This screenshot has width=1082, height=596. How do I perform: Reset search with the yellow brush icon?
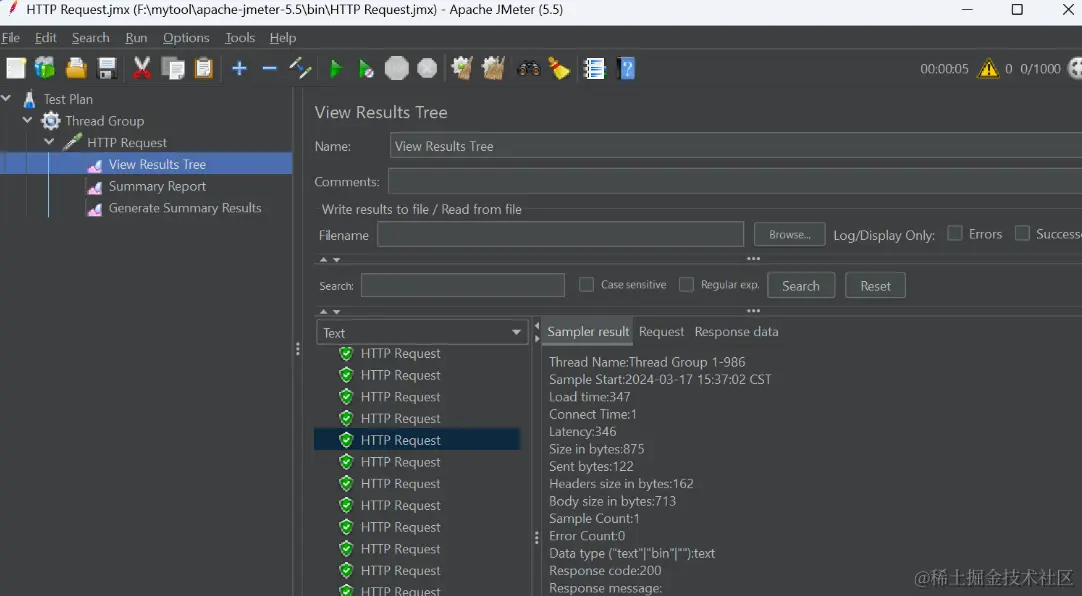(559, 68)
